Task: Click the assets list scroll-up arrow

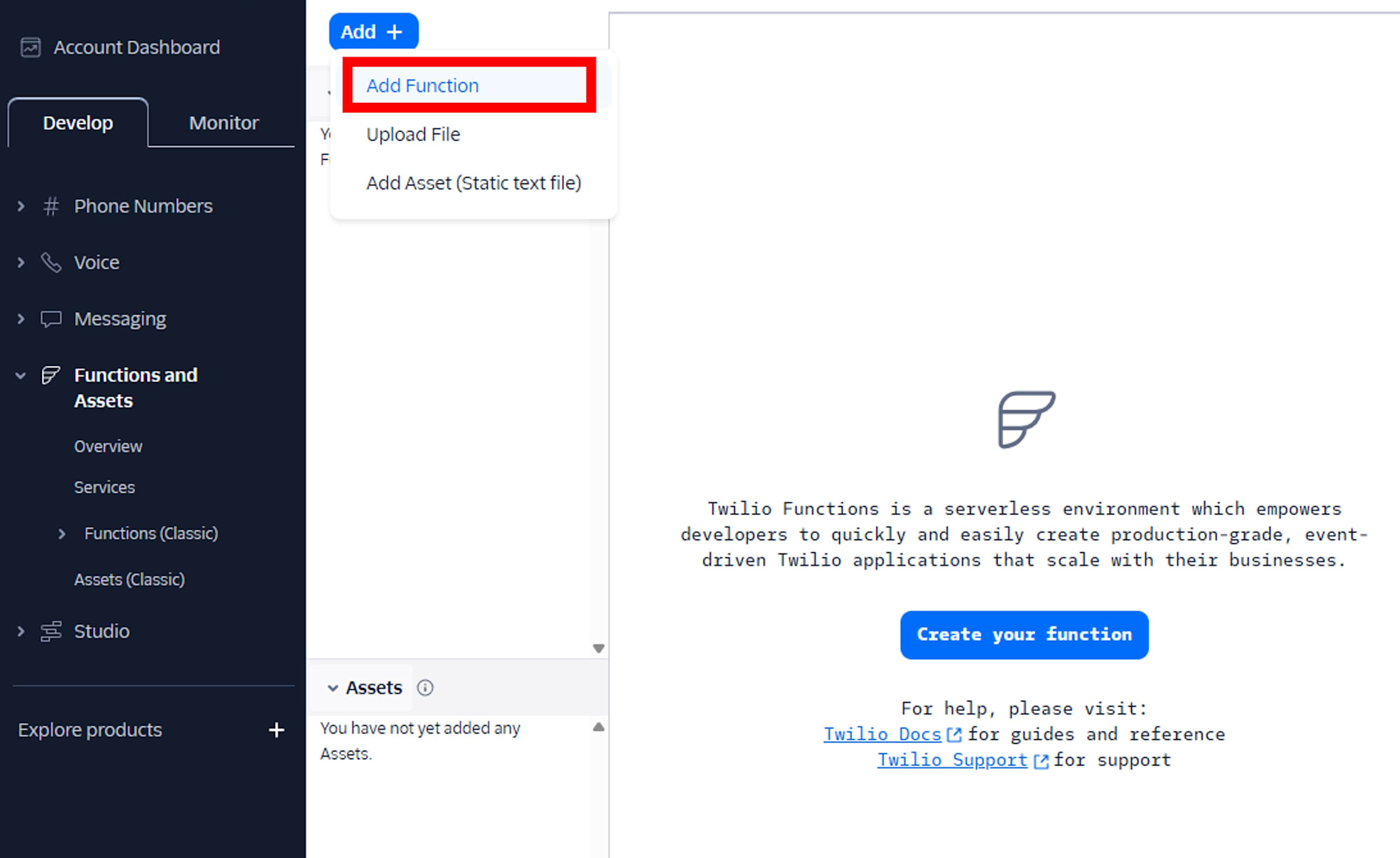Action: (598, 727)
